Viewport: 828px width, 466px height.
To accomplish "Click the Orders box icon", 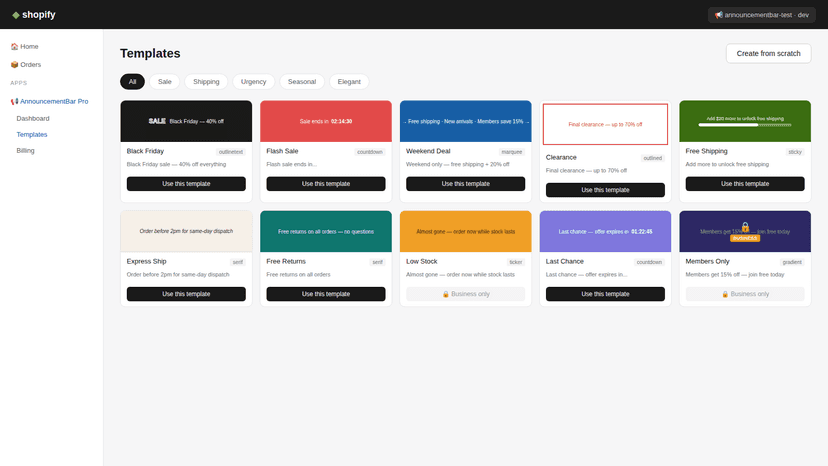I will point(14,64).
